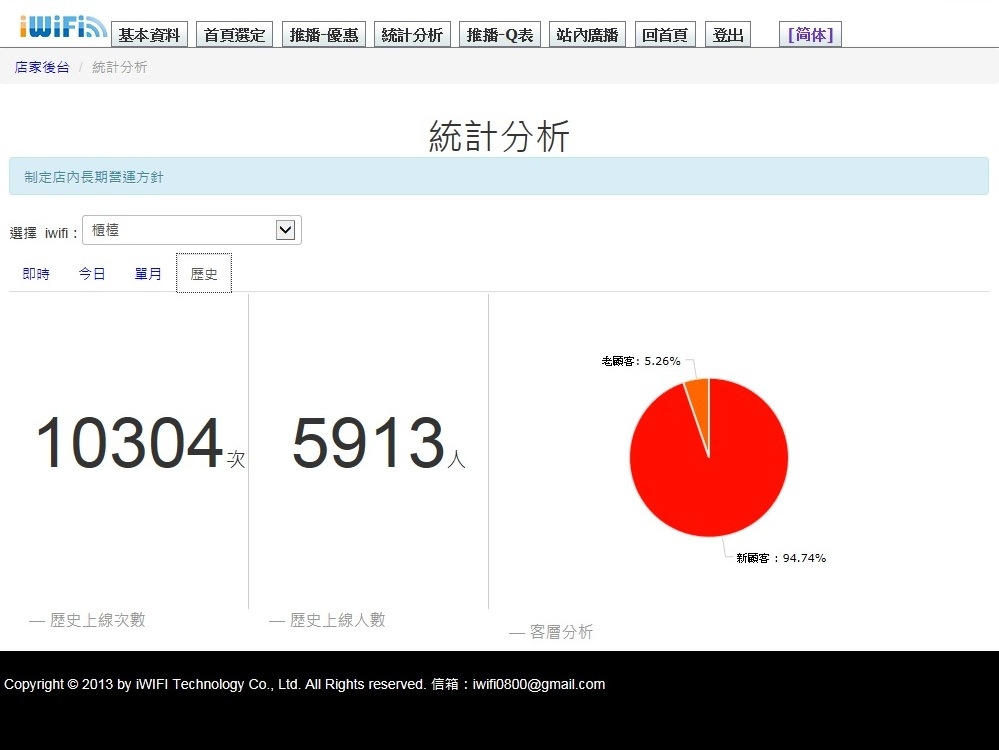Log out using 登出 button
Image resolution: width=999 pixels, height=750 pixels.
[x=728, y=34]
